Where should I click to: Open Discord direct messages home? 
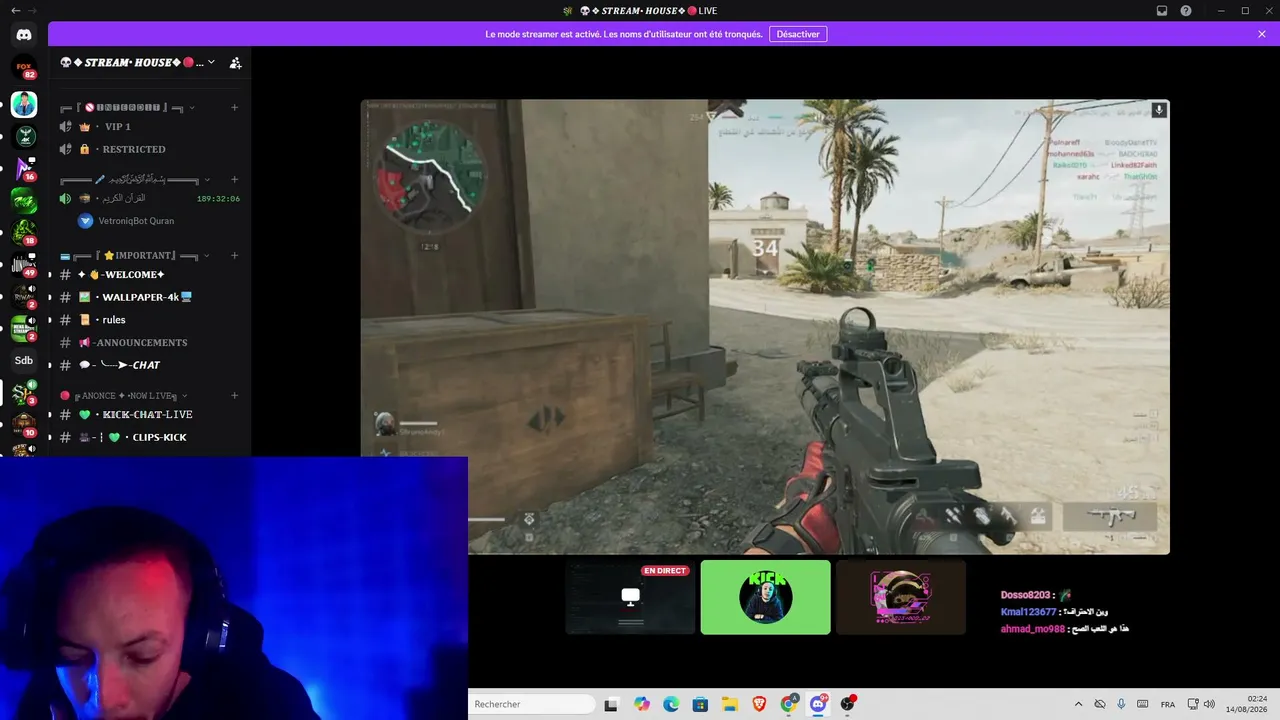(x=24, y=35)
